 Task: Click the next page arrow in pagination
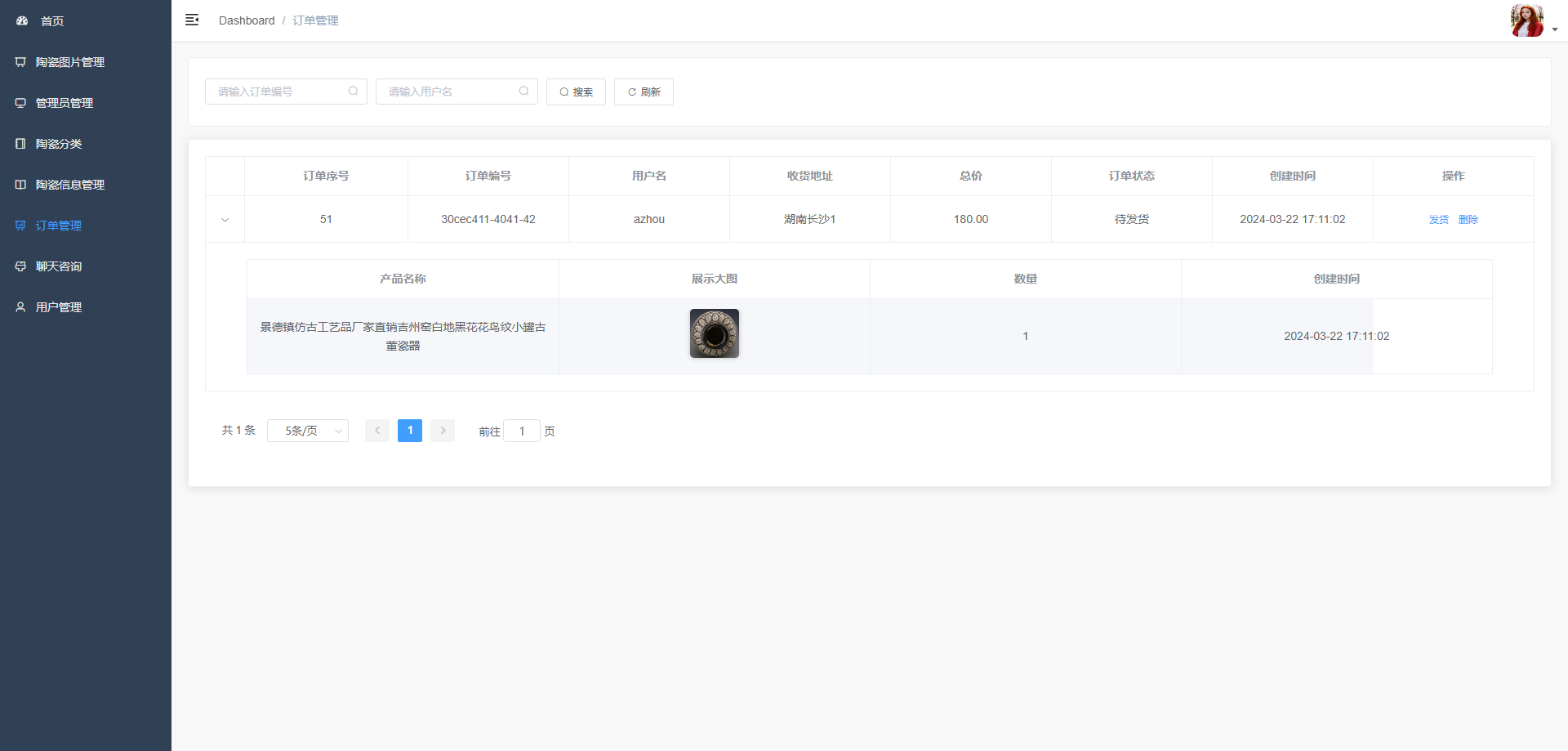443,431
